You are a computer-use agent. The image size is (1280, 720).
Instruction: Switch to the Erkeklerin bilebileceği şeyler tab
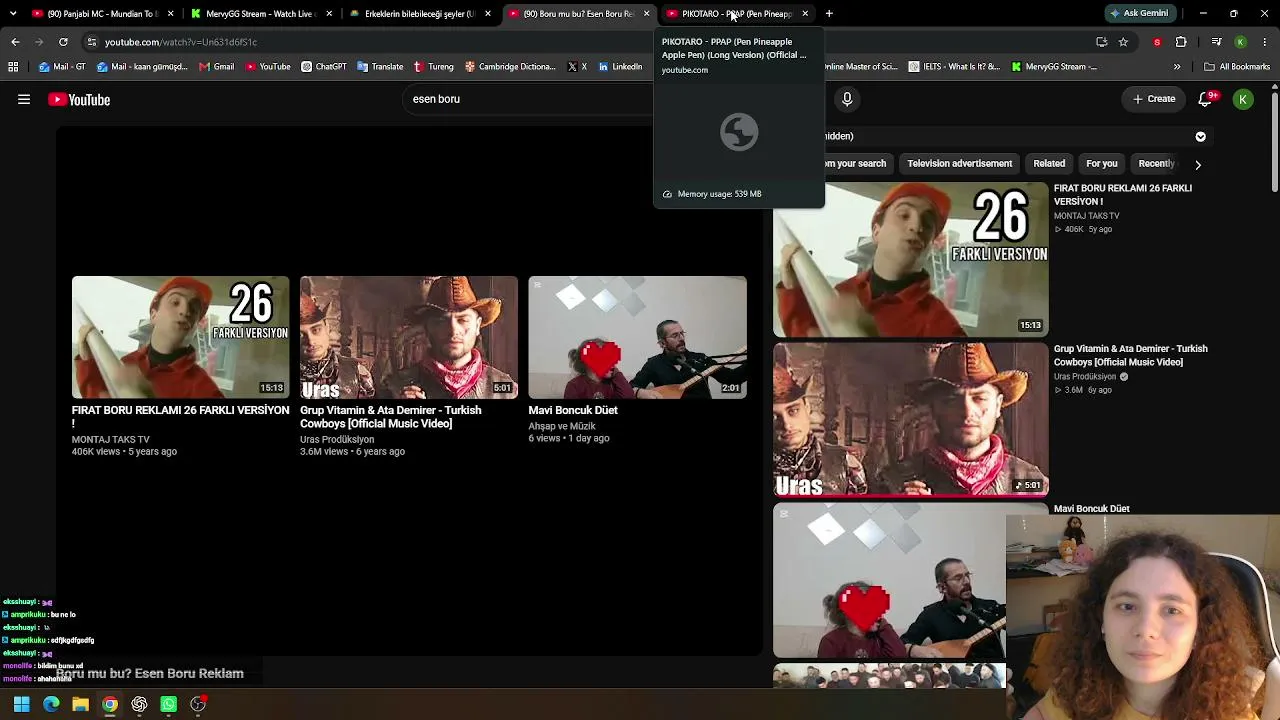click(420, 14)
